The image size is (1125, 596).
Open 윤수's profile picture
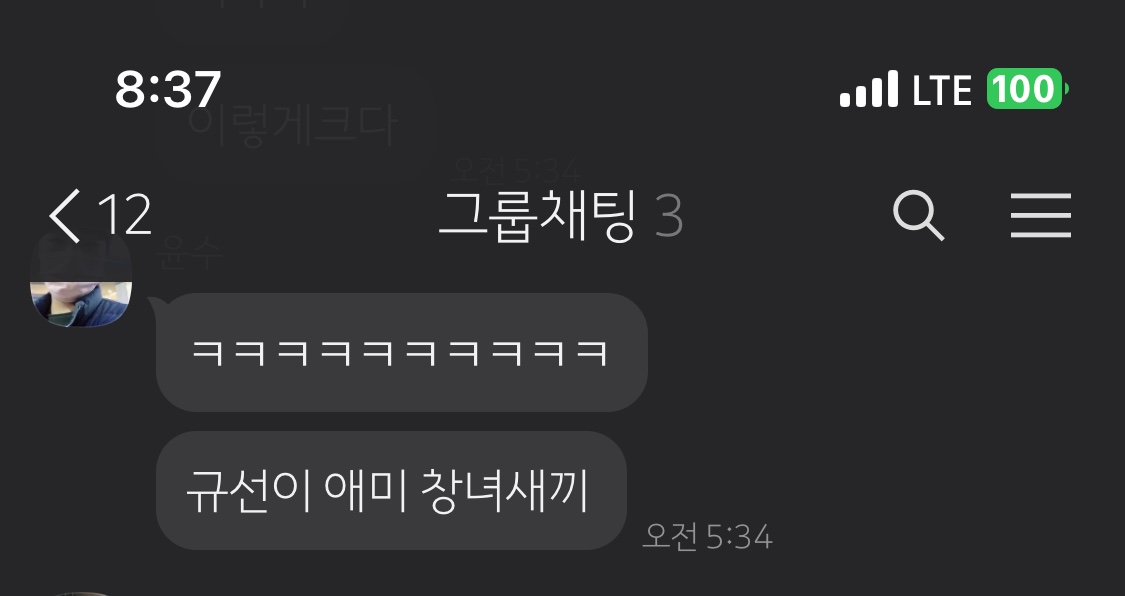click(x=80, y=281)
